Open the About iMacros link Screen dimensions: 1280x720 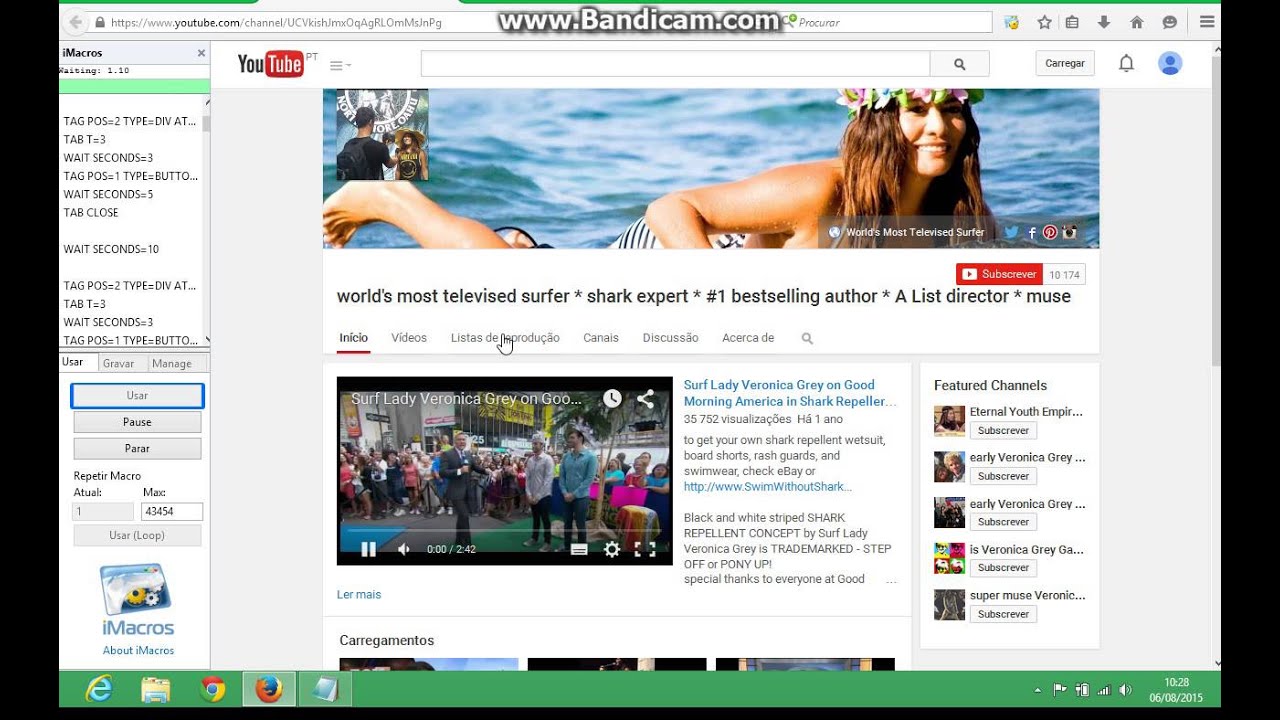pos(138,650)
